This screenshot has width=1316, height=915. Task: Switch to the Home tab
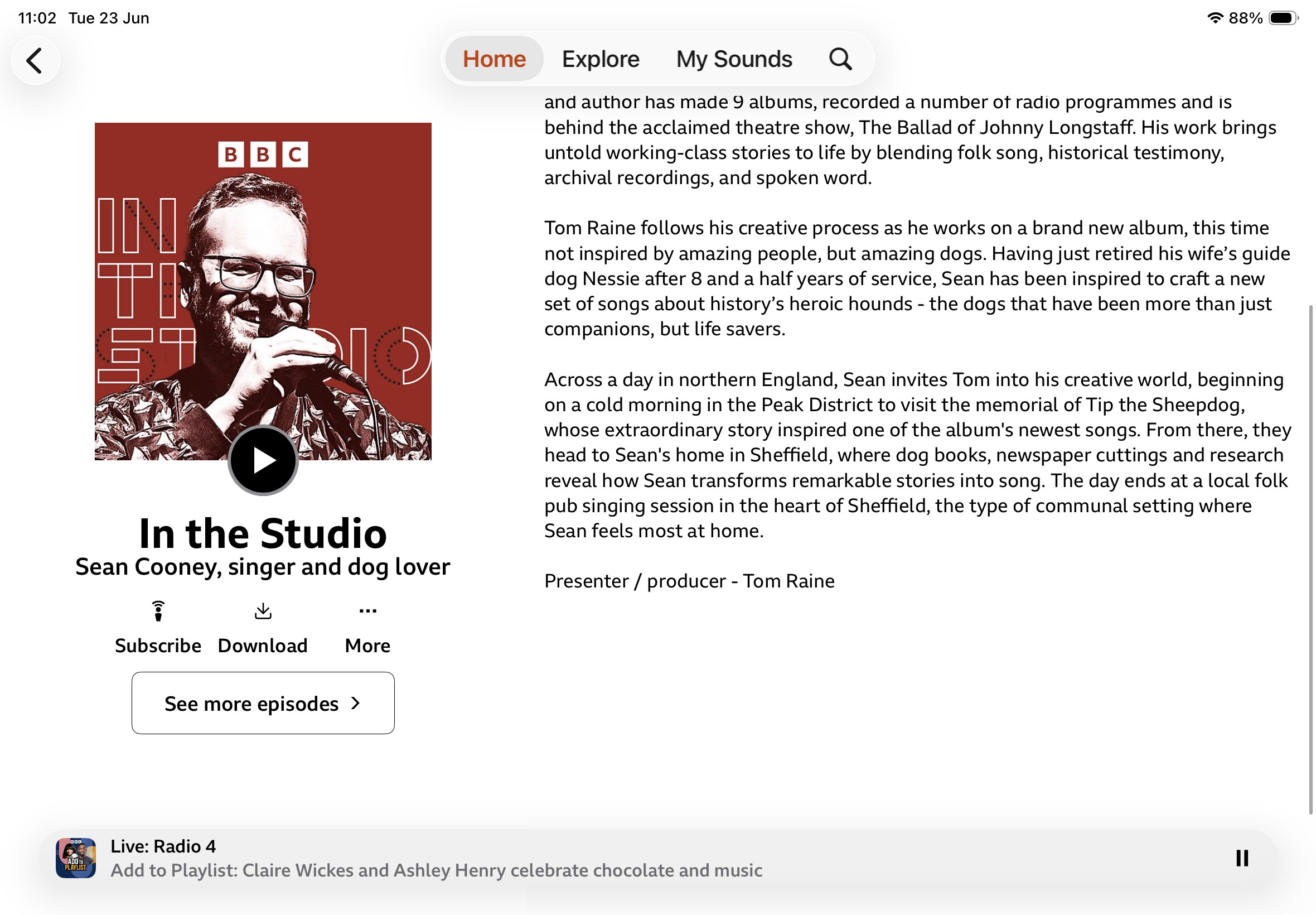494,59
